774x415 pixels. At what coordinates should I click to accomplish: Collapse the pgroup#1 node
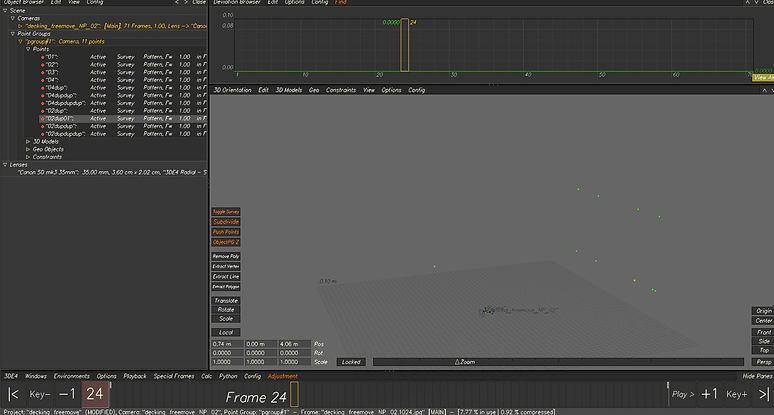pos(20,42)
